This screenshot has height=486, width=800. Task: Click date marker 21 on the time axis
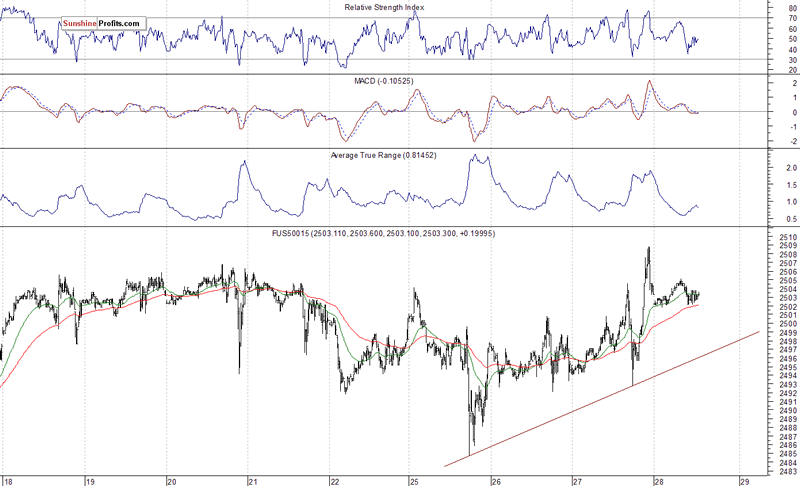click(x=253, y=481)
